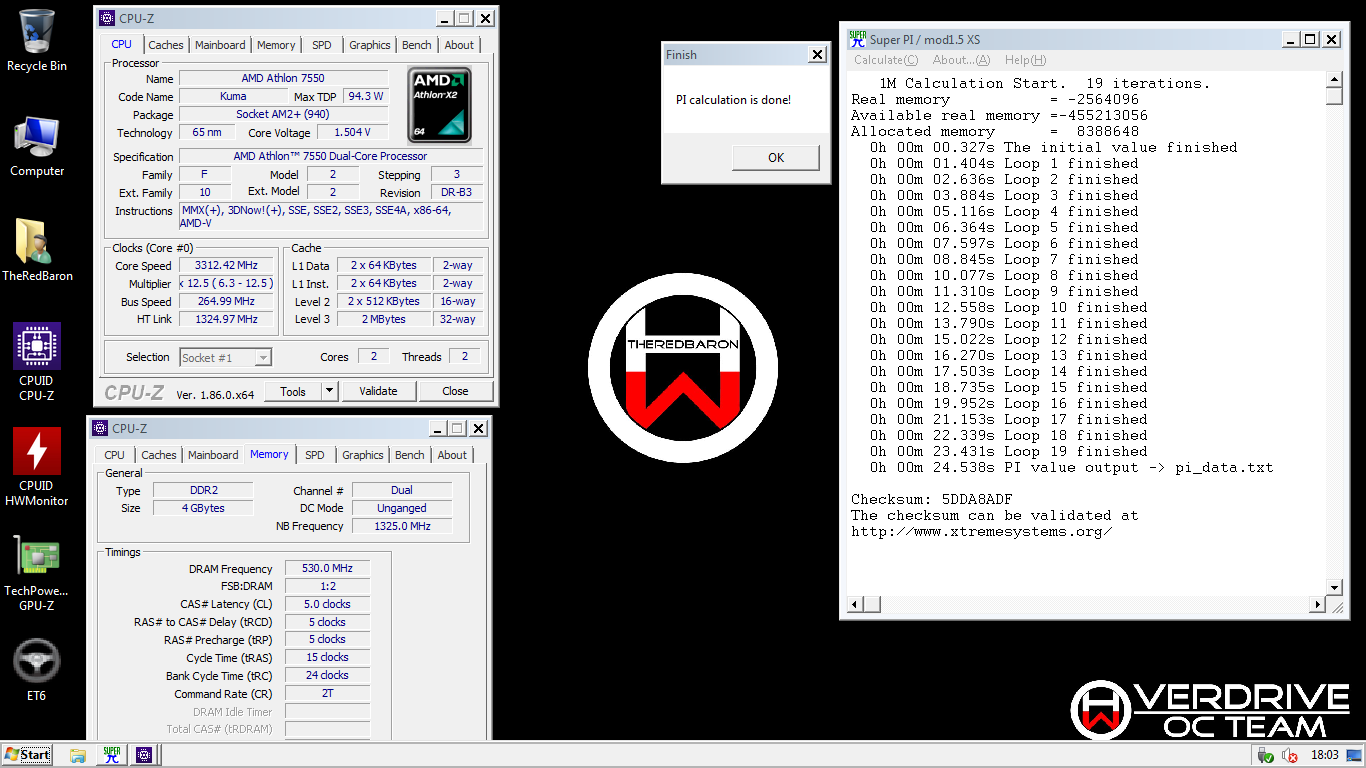Click the Core Speed 3312.42 MHz value
This screenshot has height=768, width=1366.
click(x=226, y=265)
